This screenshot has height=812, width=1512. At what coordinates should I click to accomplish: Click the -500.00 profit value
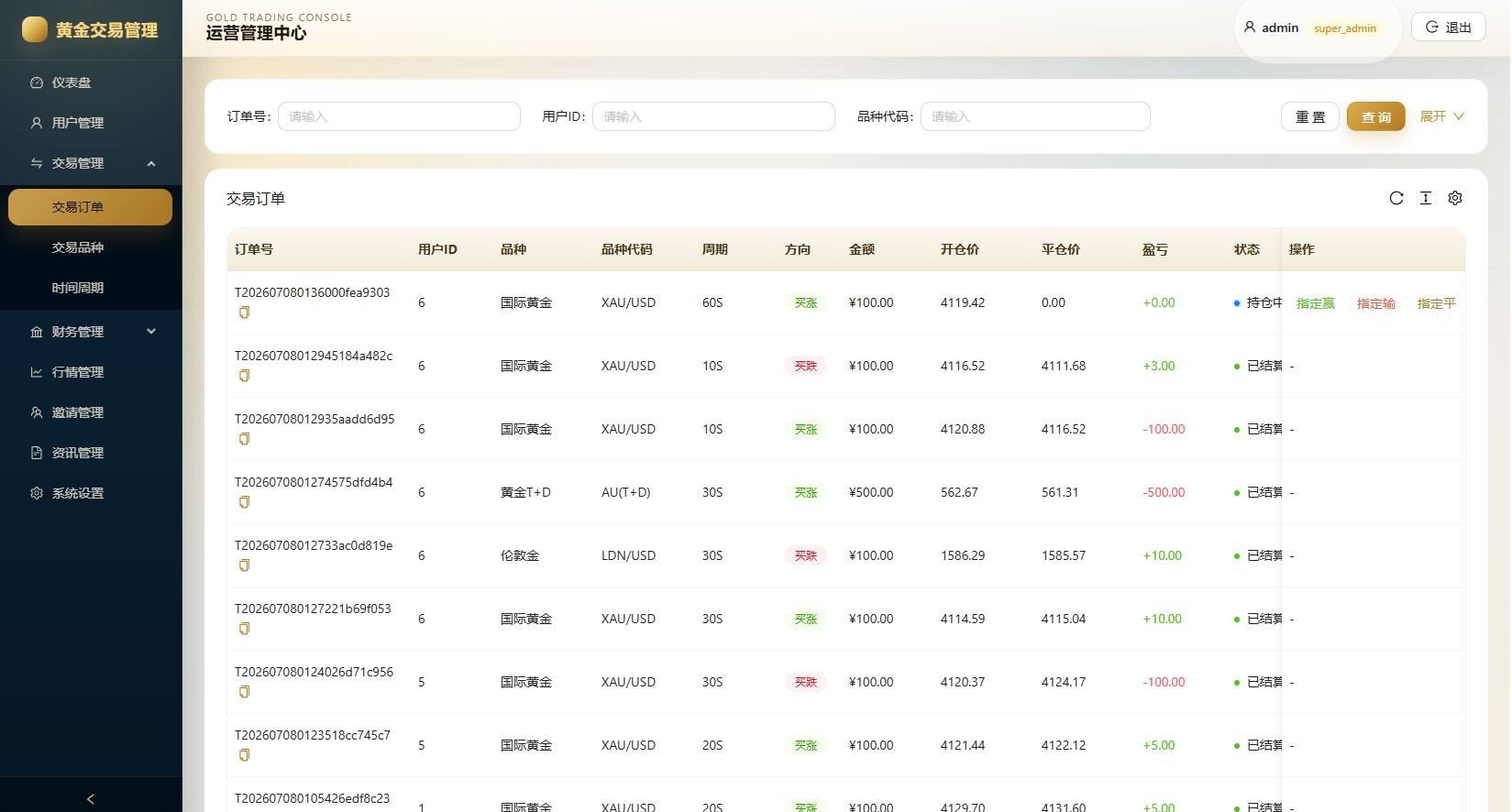[x=1164, y=492]
